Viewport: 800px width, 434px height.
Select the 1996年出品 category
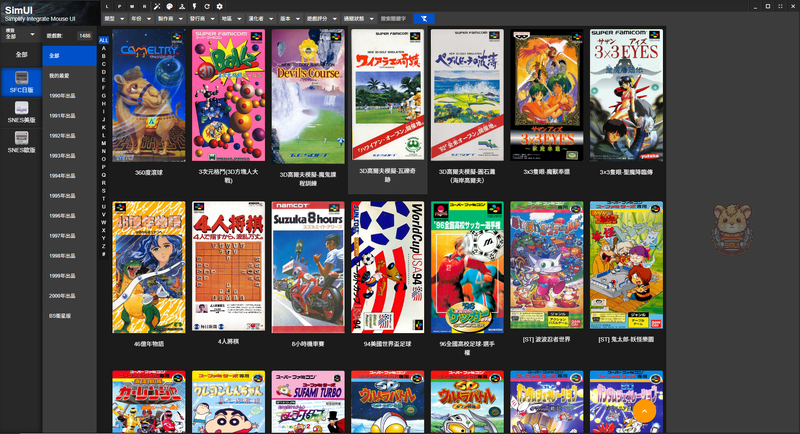coord(69,216)
